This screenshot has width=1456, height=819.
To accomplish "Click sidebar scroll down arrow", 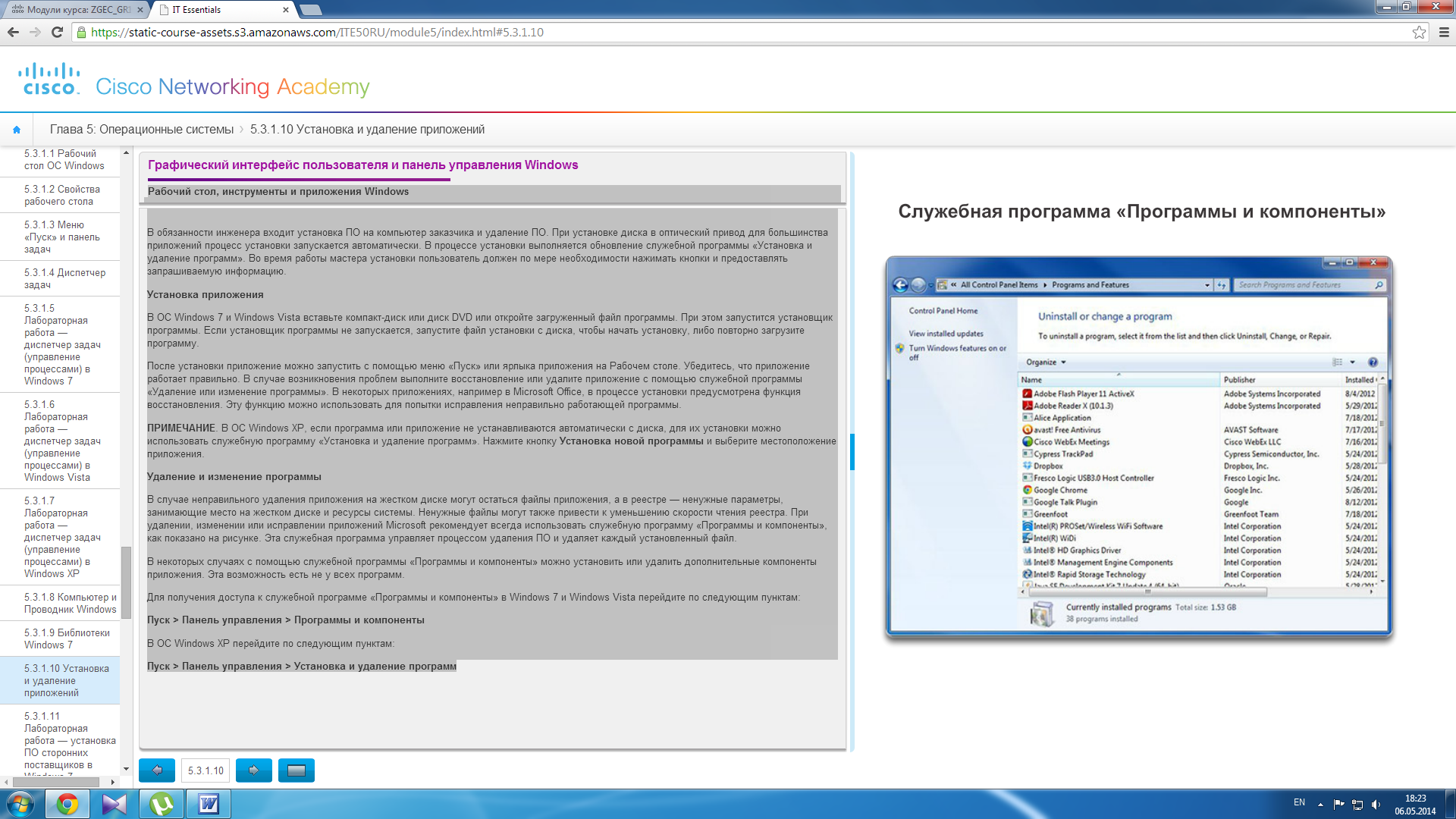I will click(126, 769).
